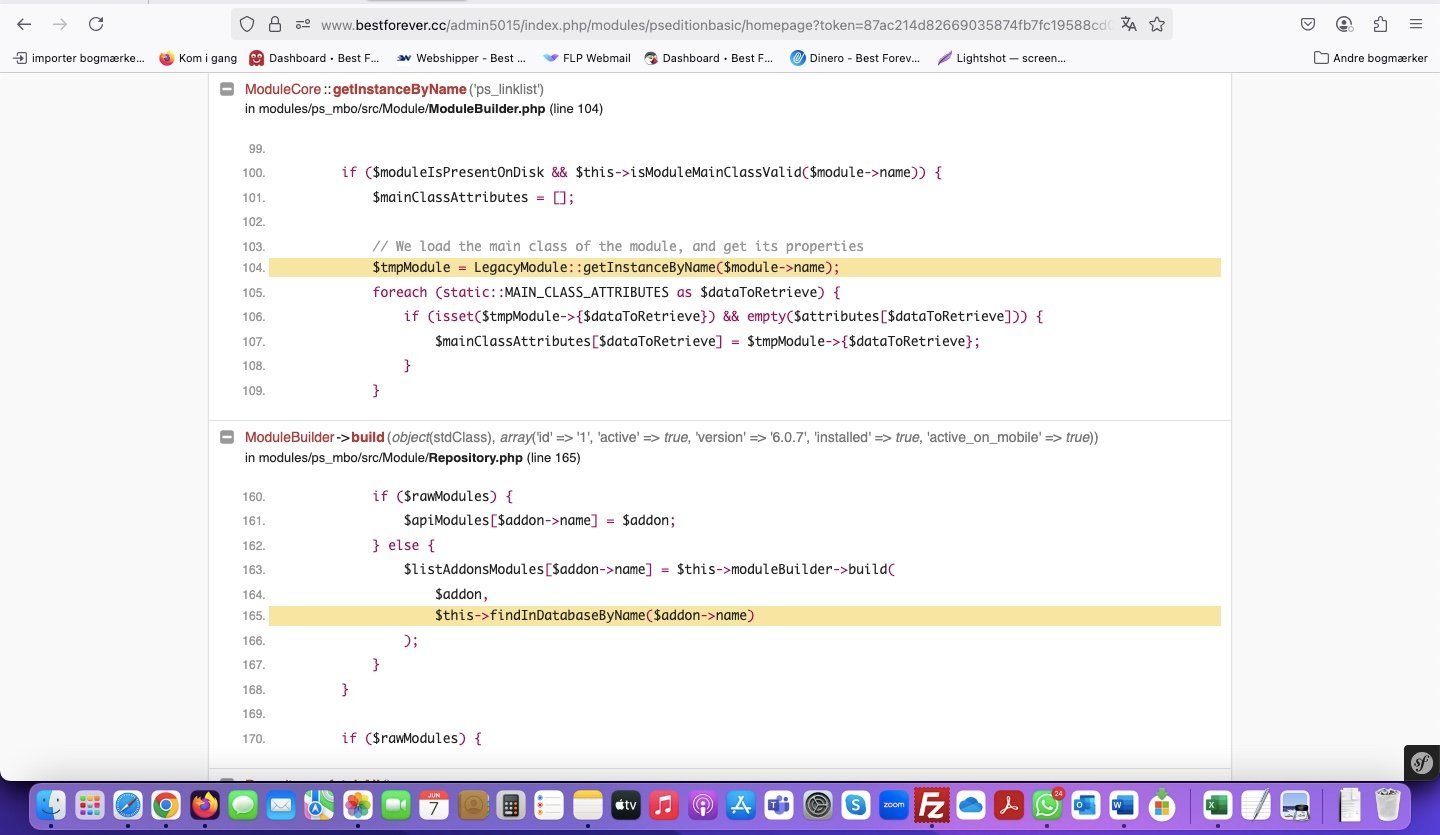
Task: Open Microsoft Outlook from the Dock
Action: point(1085,805)
